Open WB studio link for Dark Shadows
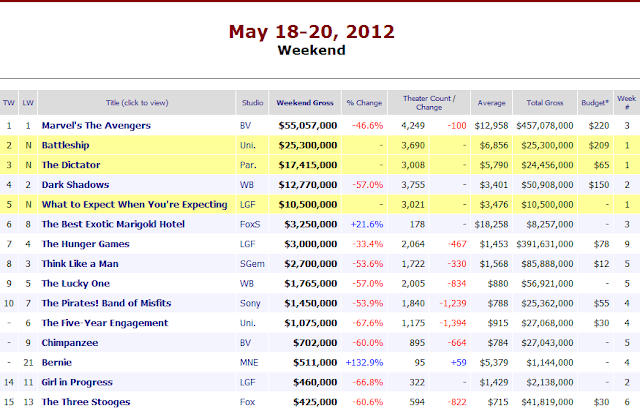 pyautogui.click(x=247, y=185)
